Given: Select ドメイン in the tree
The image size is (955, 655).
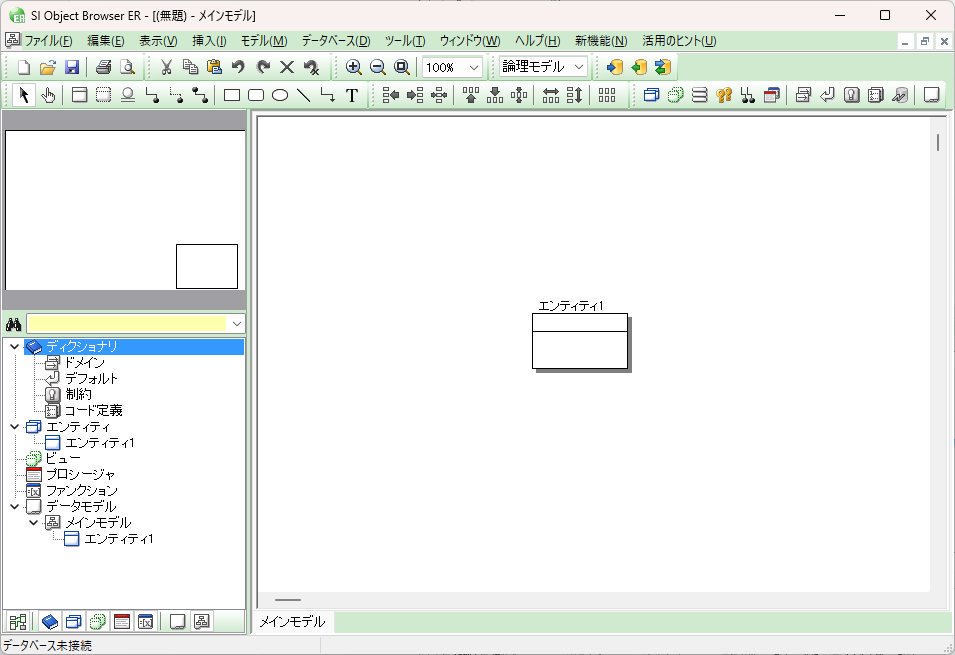Looking at the screenshot, I should coord(84,363).
